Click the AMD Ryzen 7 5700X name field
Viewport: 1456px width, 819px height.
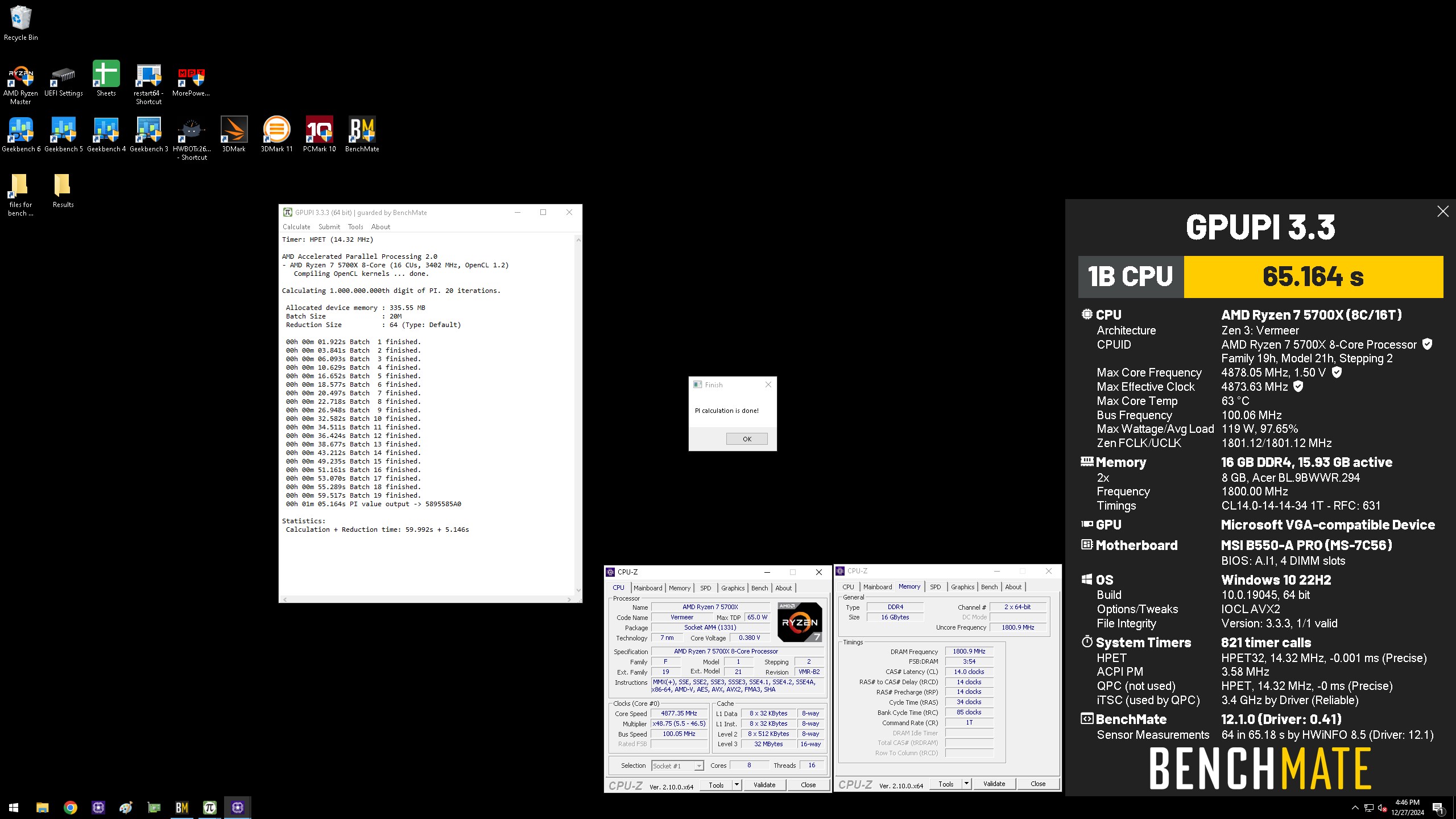710,607
